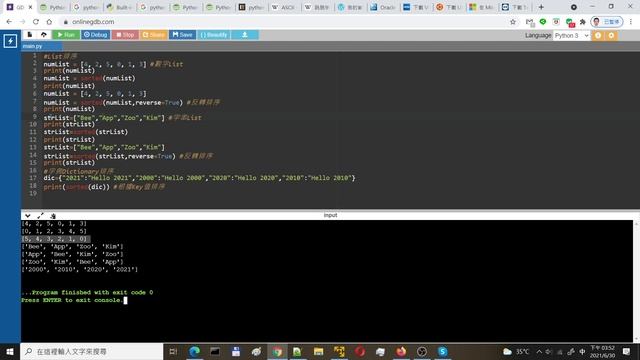Switch to the Microsoft logo browser tab
This screenshot has width=640, height=360.
pos(482,7)
